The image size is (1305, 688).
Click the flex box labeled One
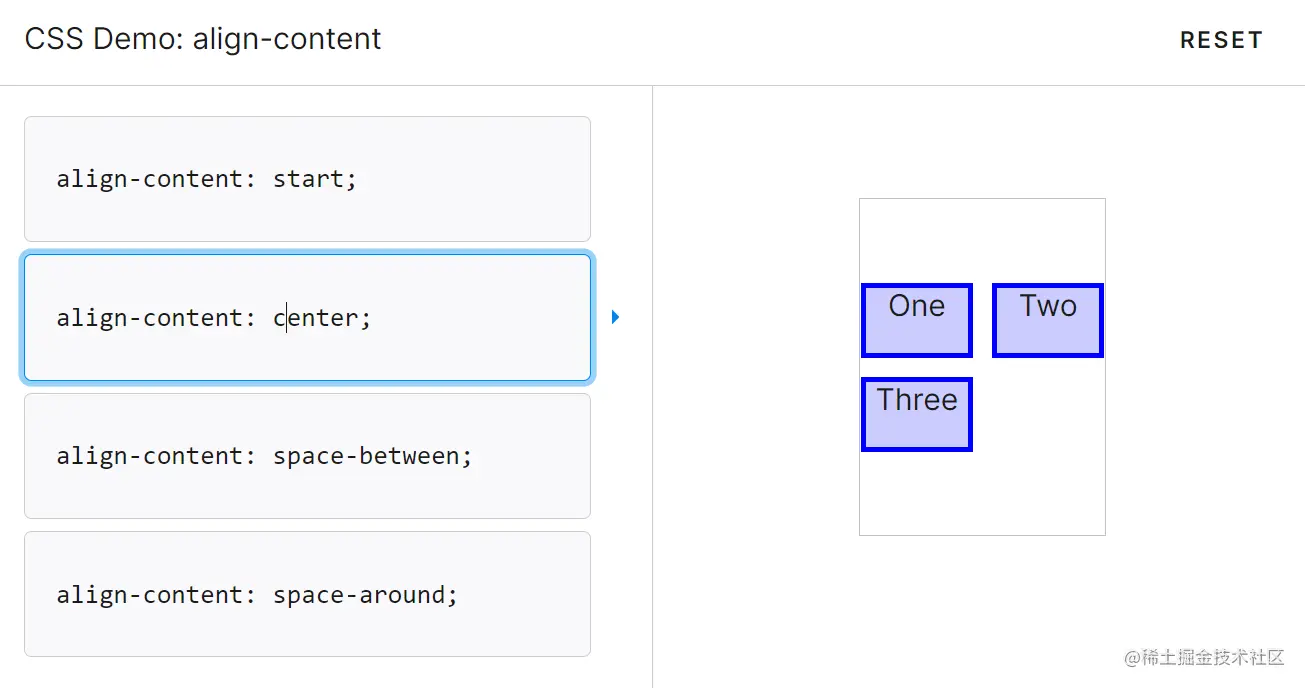point(916,320)
